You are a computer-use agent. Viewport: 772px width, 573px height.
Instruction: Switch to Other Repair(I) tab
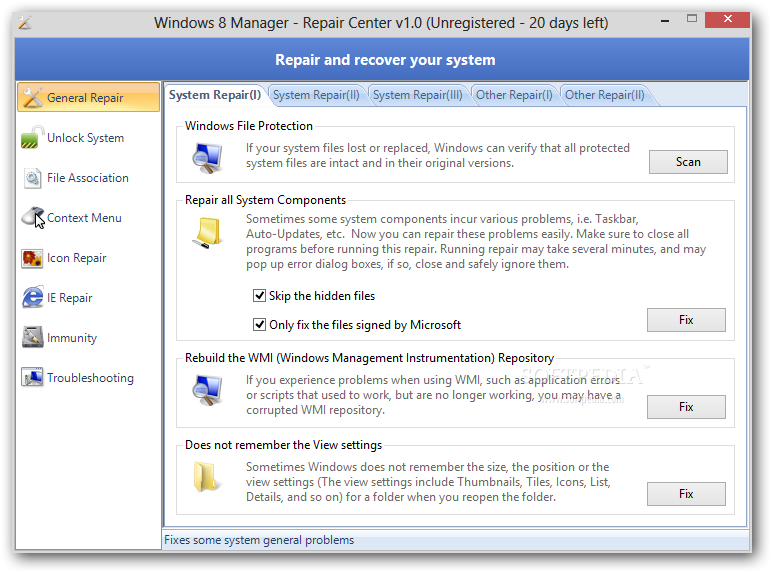pyautogui.click(x=514, y=95)
